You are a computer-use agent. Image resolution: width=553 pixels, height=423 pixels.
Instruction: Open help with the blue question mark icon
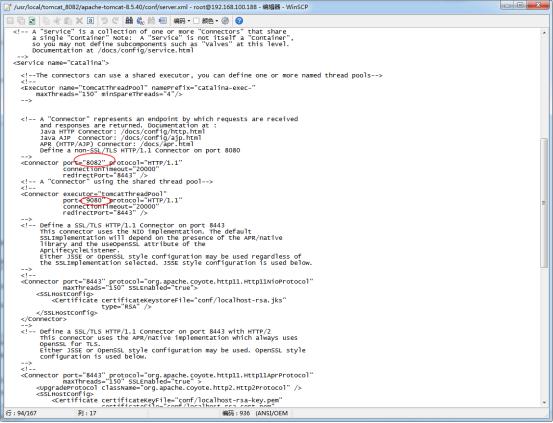239,21
